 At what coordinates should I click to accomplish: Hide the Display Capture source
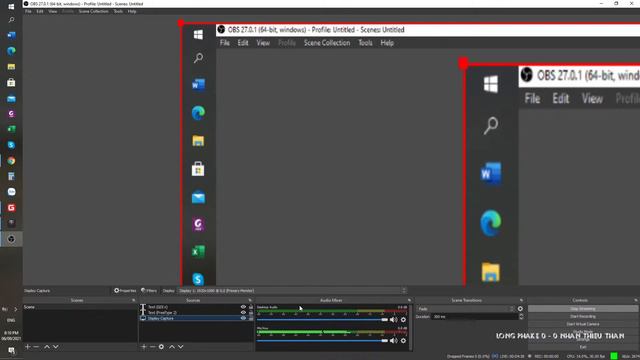(x=243, y=318)
